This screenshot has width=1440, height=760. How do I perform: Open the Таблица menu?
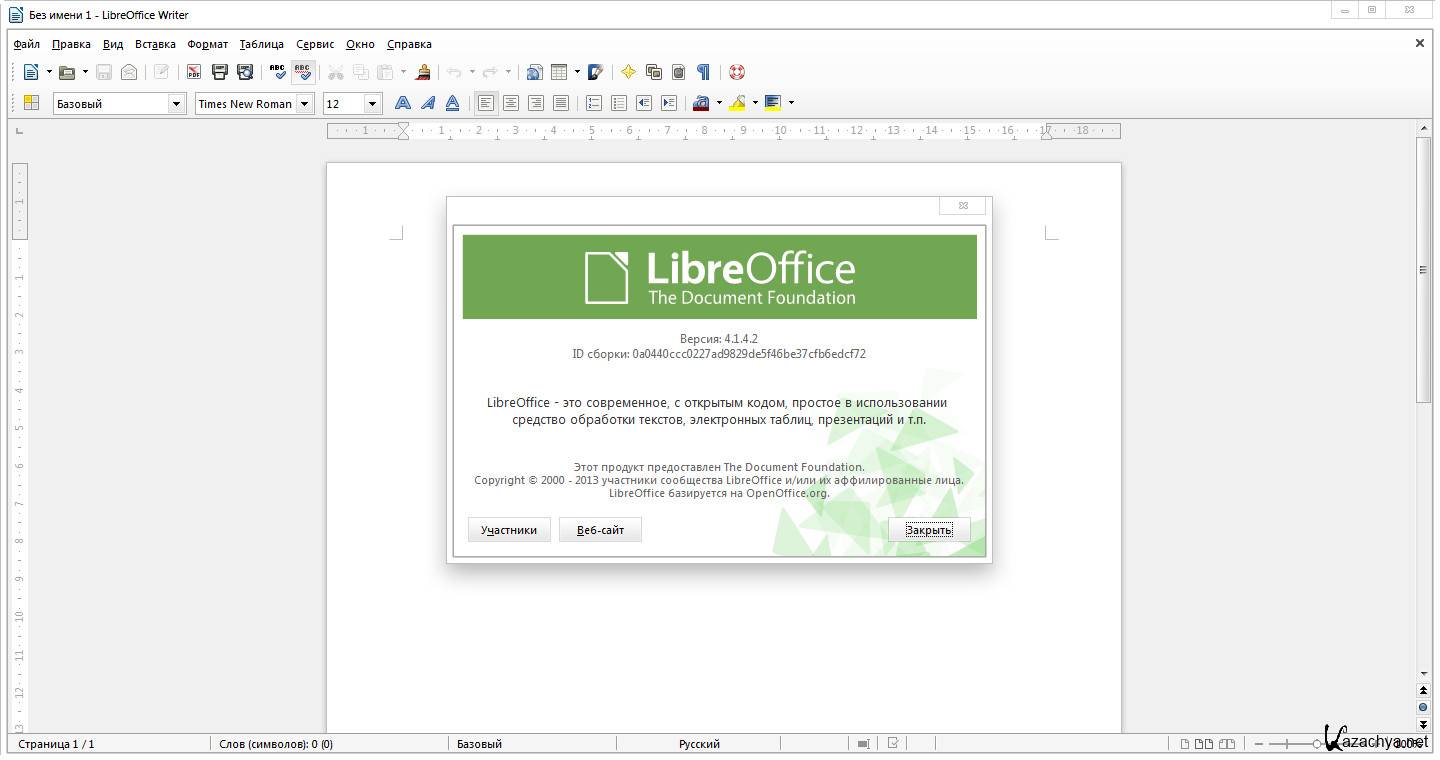(x=262, y=44)
